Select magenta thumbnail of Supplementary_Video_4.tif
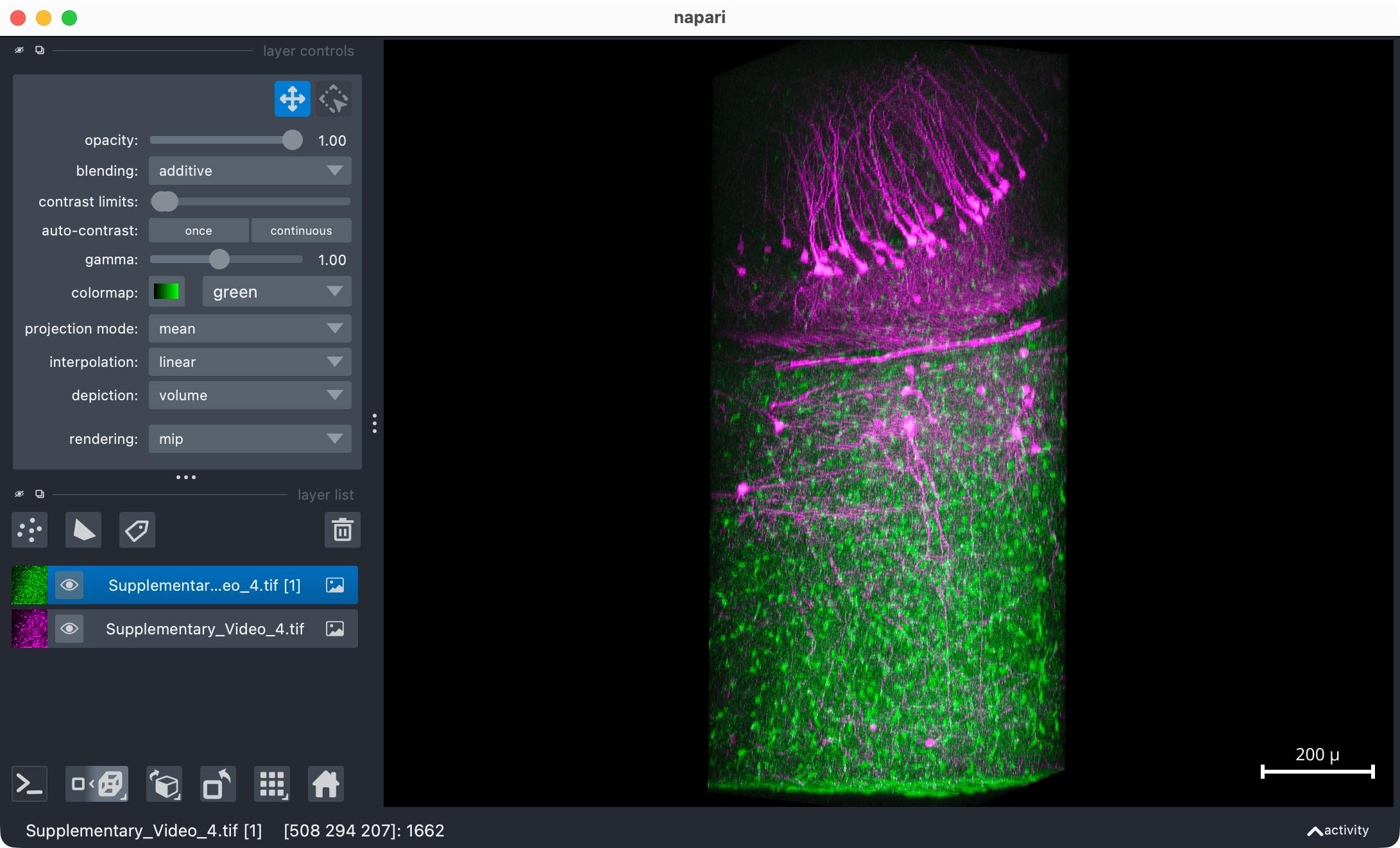The image size is (1400, 848). point(30,629)
